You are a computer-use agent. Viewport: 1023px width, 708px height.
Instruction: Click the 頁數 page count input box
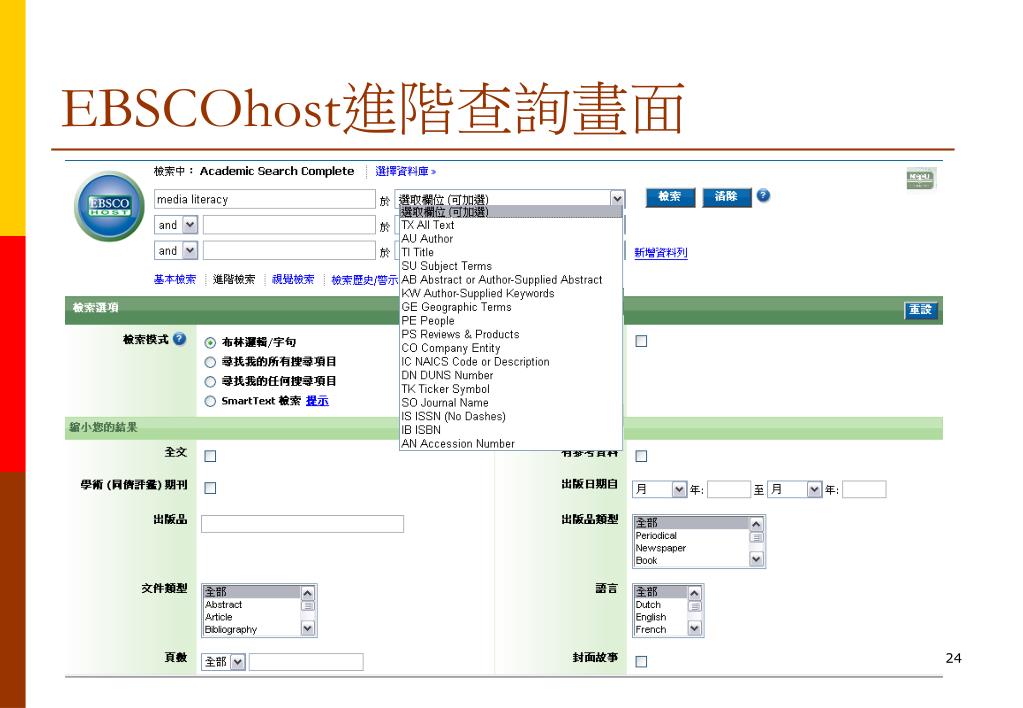pos(306,662)
